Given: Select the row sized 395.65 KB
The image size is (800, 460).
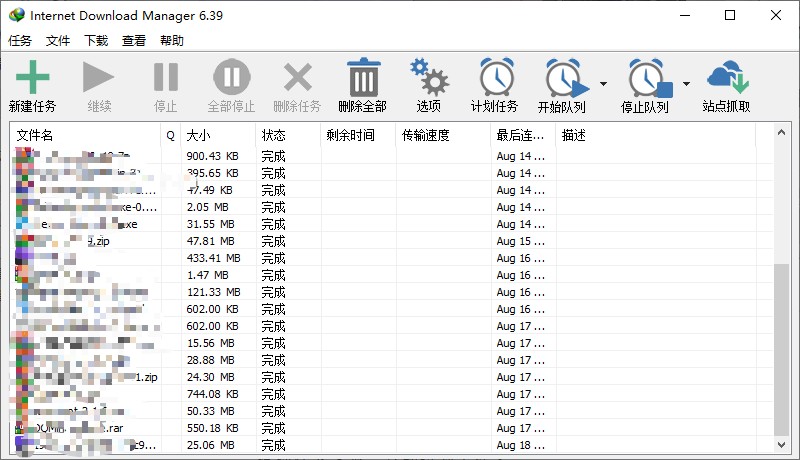Looking at the screenshot, I should [392, 173].
